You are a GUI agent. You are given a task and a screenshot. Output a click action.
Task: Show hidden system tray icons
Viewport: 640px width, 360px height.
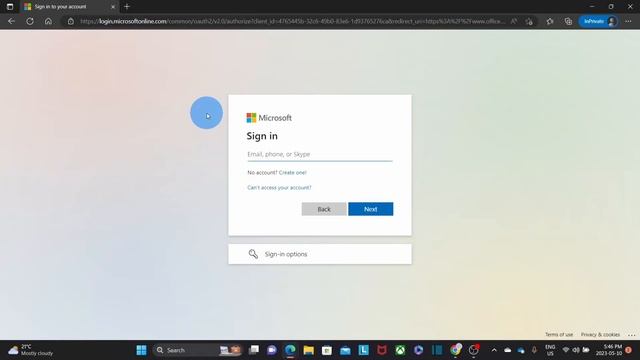click(x=494, y=350)
